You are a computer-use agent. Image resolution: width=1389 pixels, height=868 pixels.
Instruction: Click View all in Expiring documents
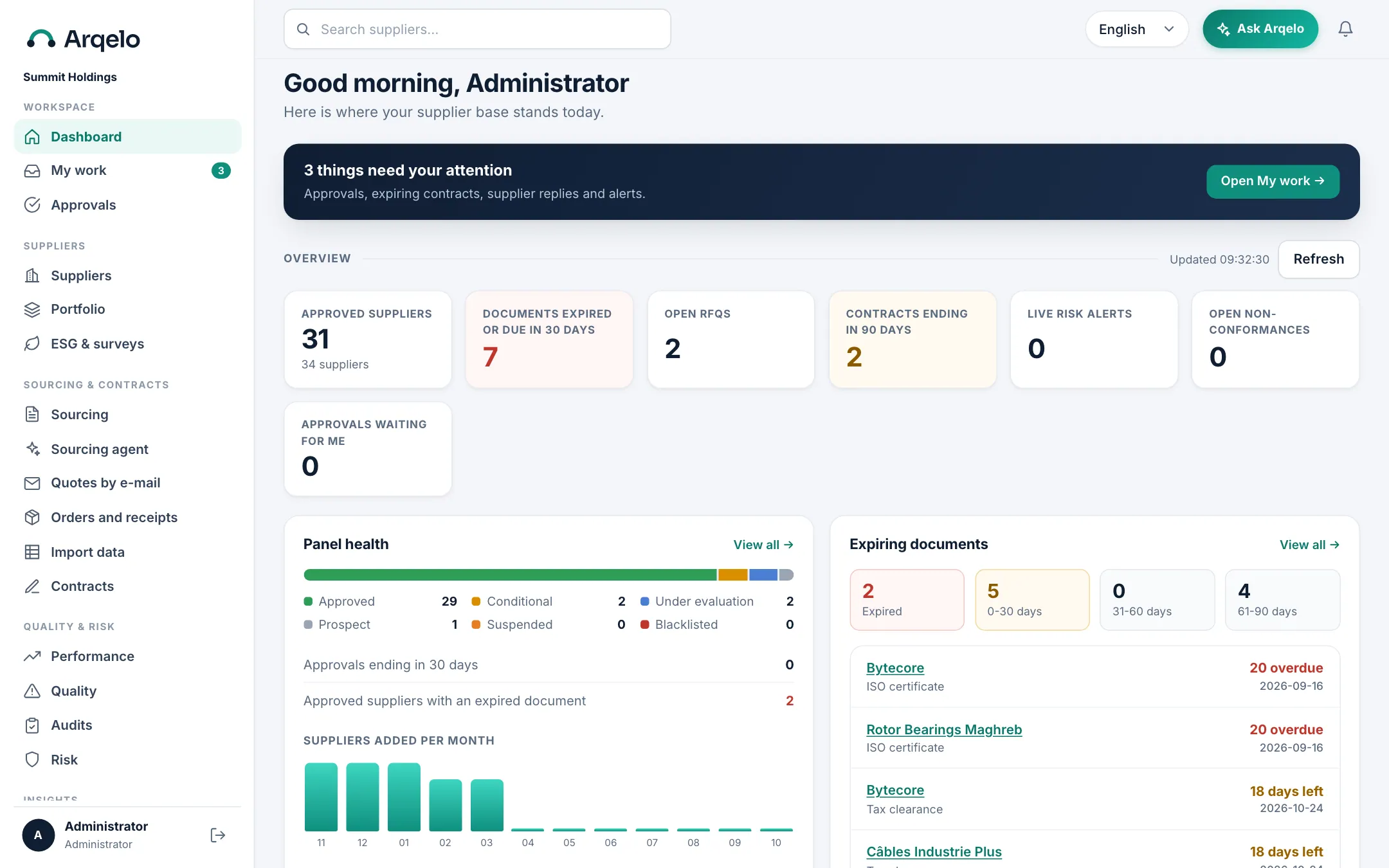tap(1309, 545)
